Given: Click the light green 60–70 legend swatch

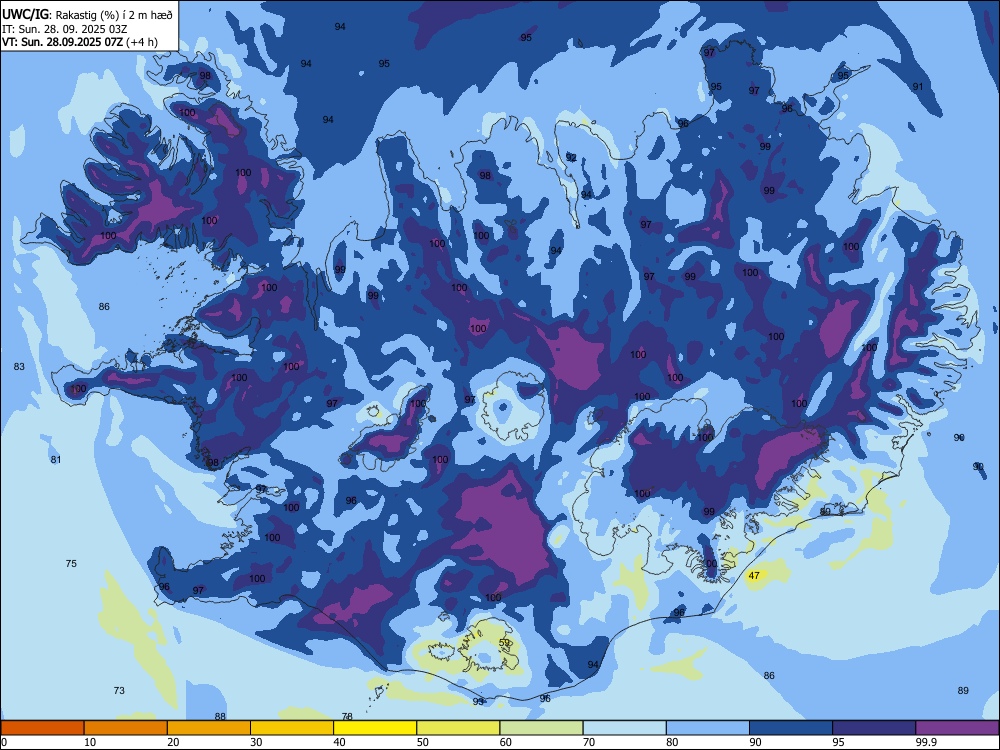Looking at the screenshot, I should coord(541,728).
